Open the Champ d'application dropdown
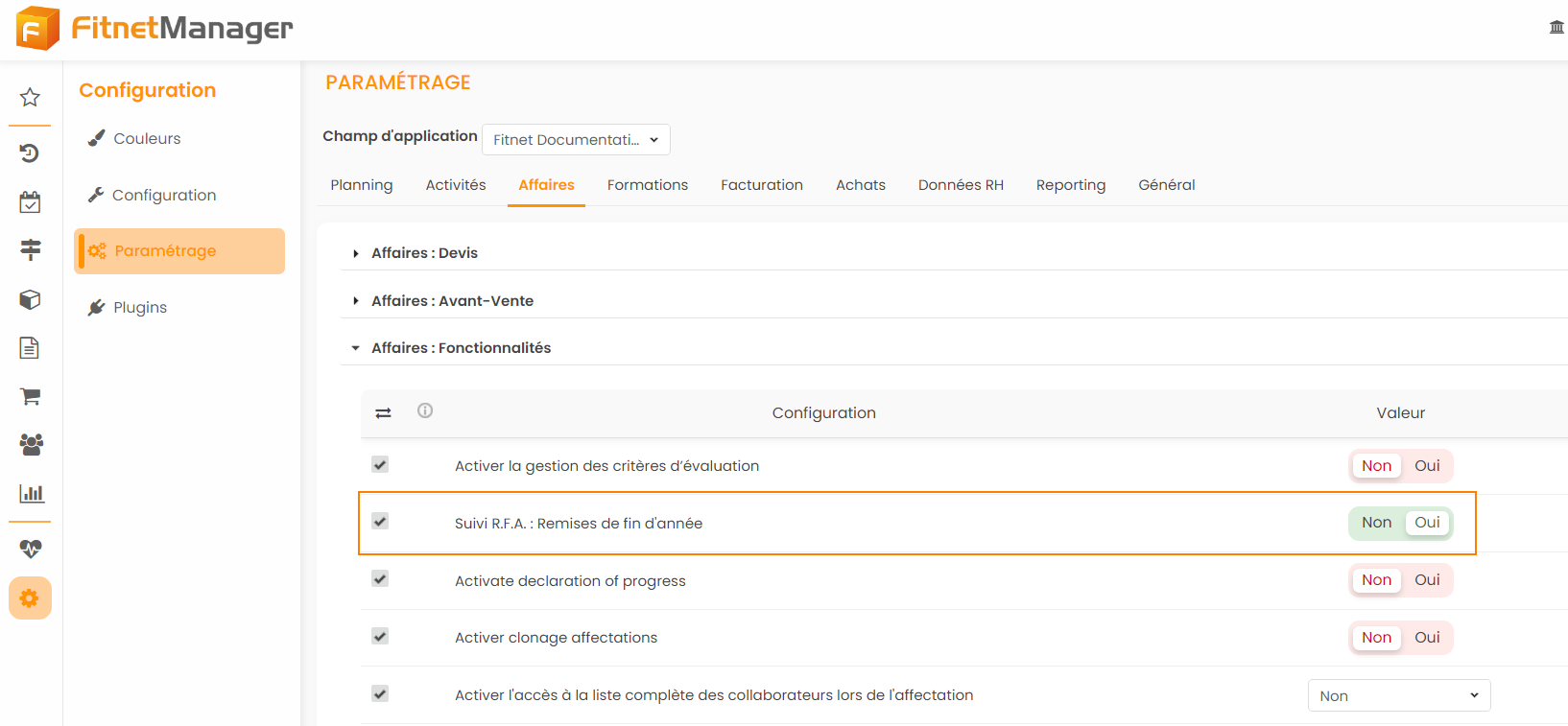The image size is (1568, 726). [576, 140]
